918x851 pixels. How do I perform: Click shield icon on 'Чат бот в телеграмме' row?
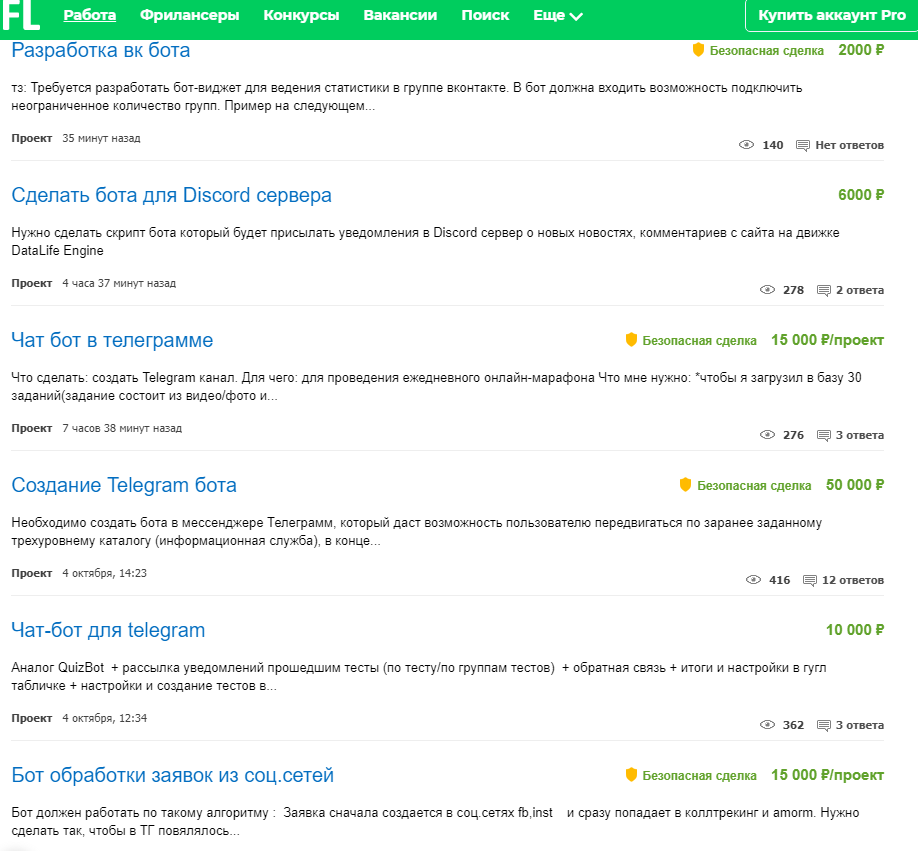[631, 339]
